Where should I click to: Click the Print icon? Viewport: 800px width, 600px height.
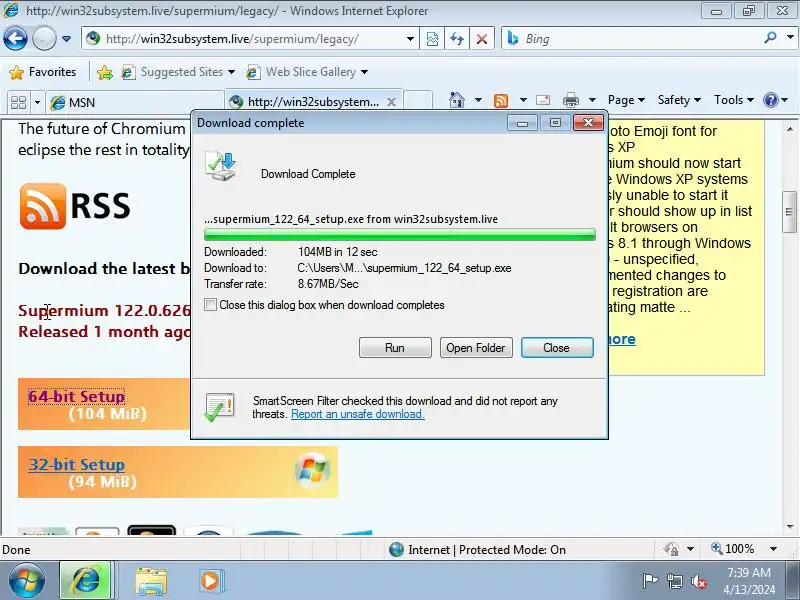click(x=571, y=100)
